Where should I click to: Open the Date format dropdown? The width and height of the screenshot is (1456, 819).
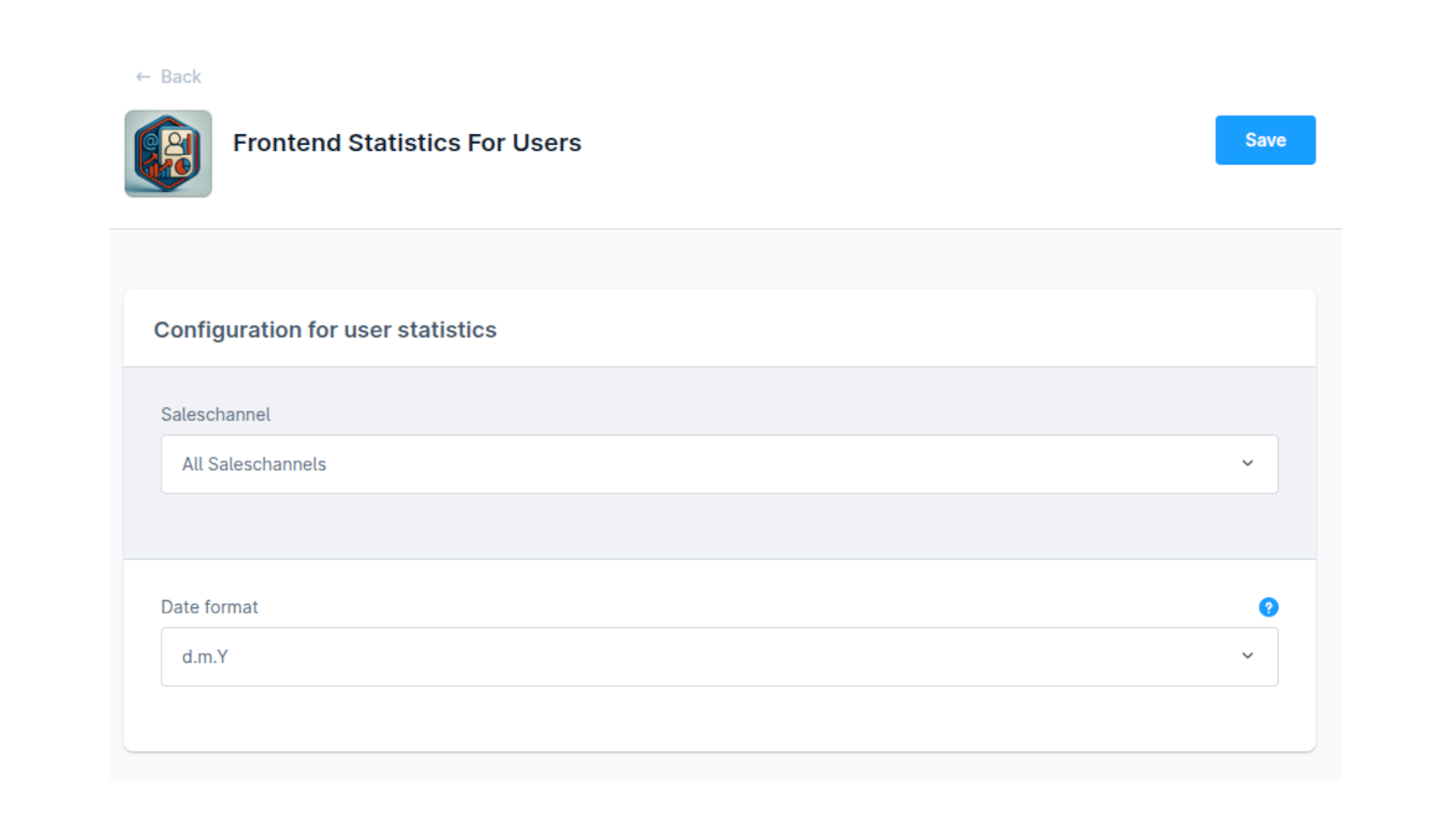tap(719, 657)
